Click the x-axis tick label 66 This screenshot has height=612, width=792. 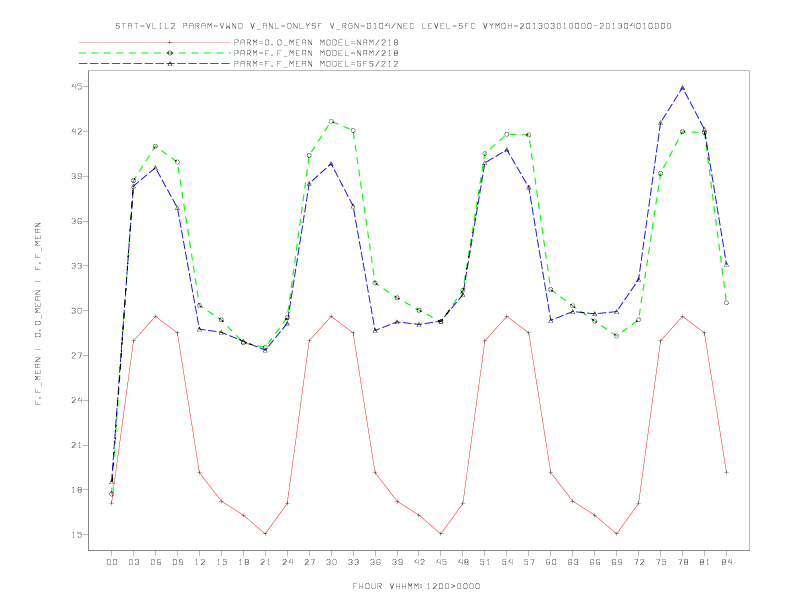point(595,562)
